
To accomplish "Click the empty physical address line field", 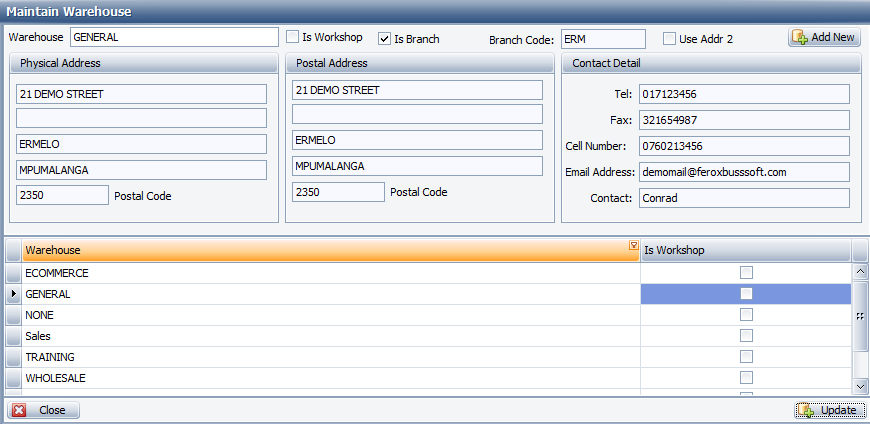I will click(x=141, y=118).
